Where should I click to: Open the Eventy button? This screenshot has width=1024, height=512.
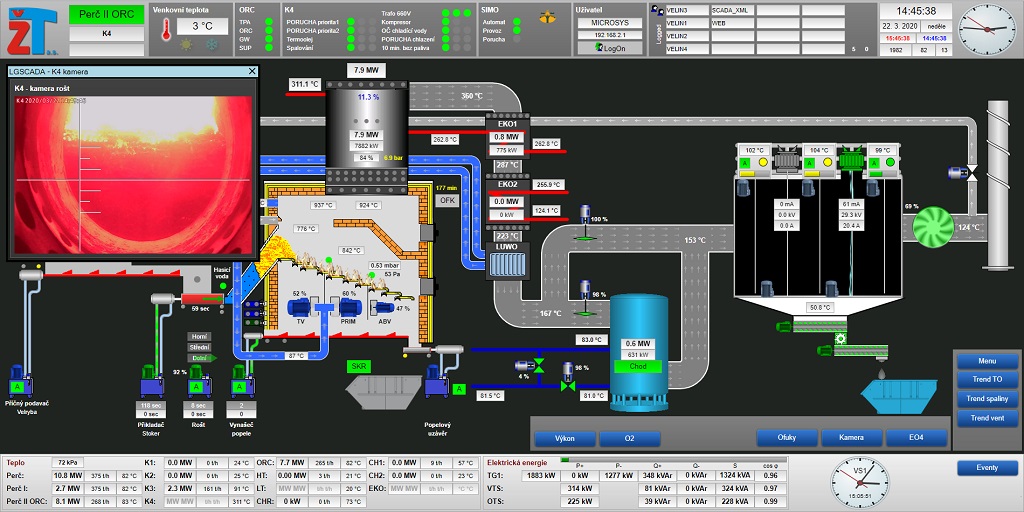[x=986, y=468]
